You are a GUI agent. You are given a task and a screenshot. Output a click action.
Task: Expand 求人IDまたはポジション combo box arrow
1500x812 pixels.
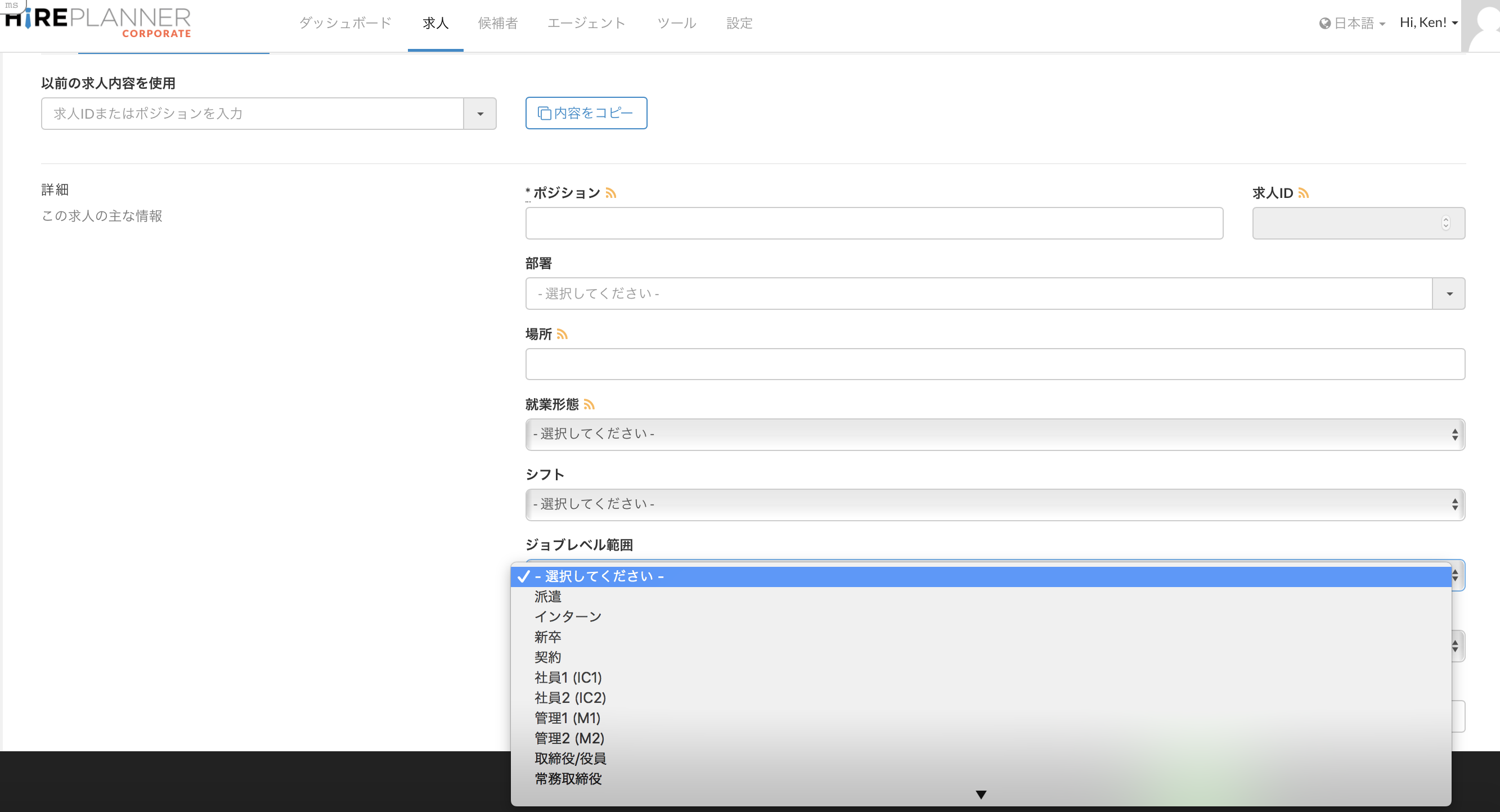point(480,114)
